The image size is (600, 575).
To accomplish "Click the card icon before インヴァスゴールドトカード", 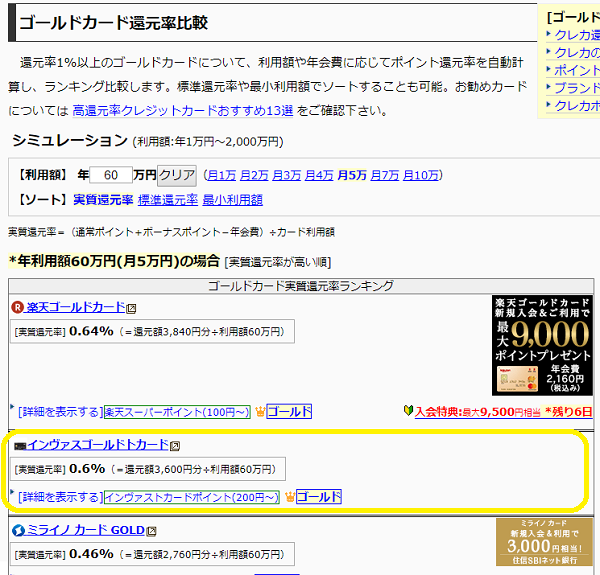I will (20, 446).
